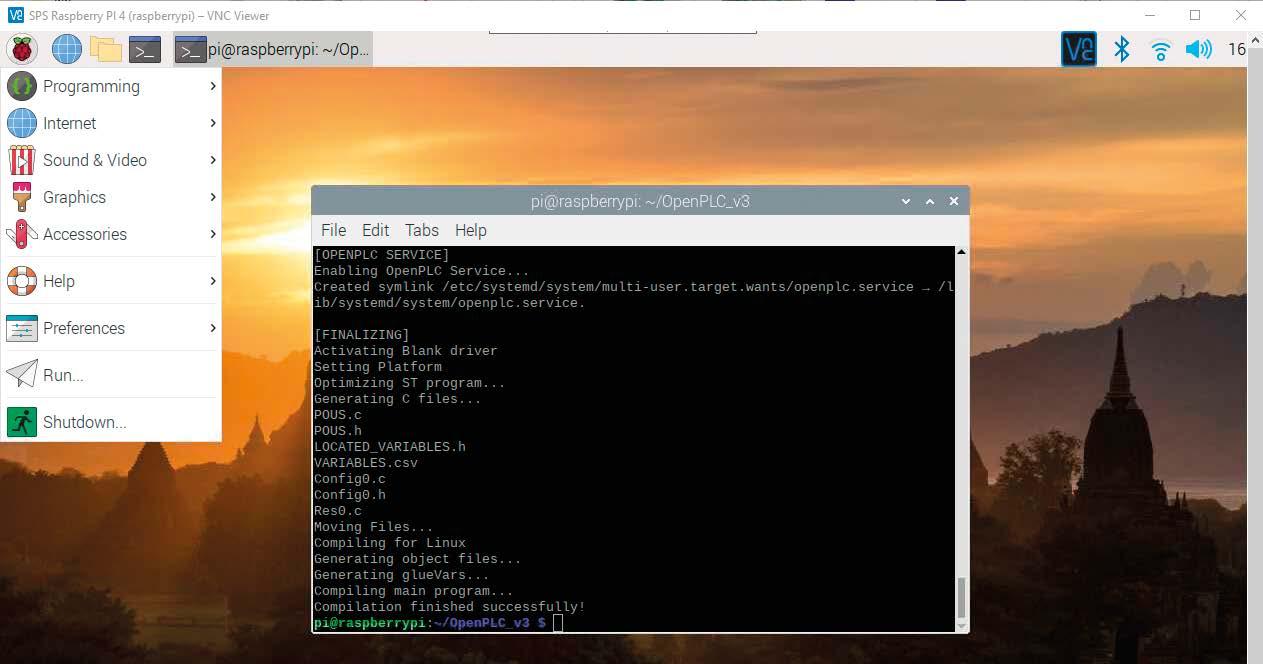Click 'Generating glueVars...' output line
The image size is (1263, 664).
point(402,575)
